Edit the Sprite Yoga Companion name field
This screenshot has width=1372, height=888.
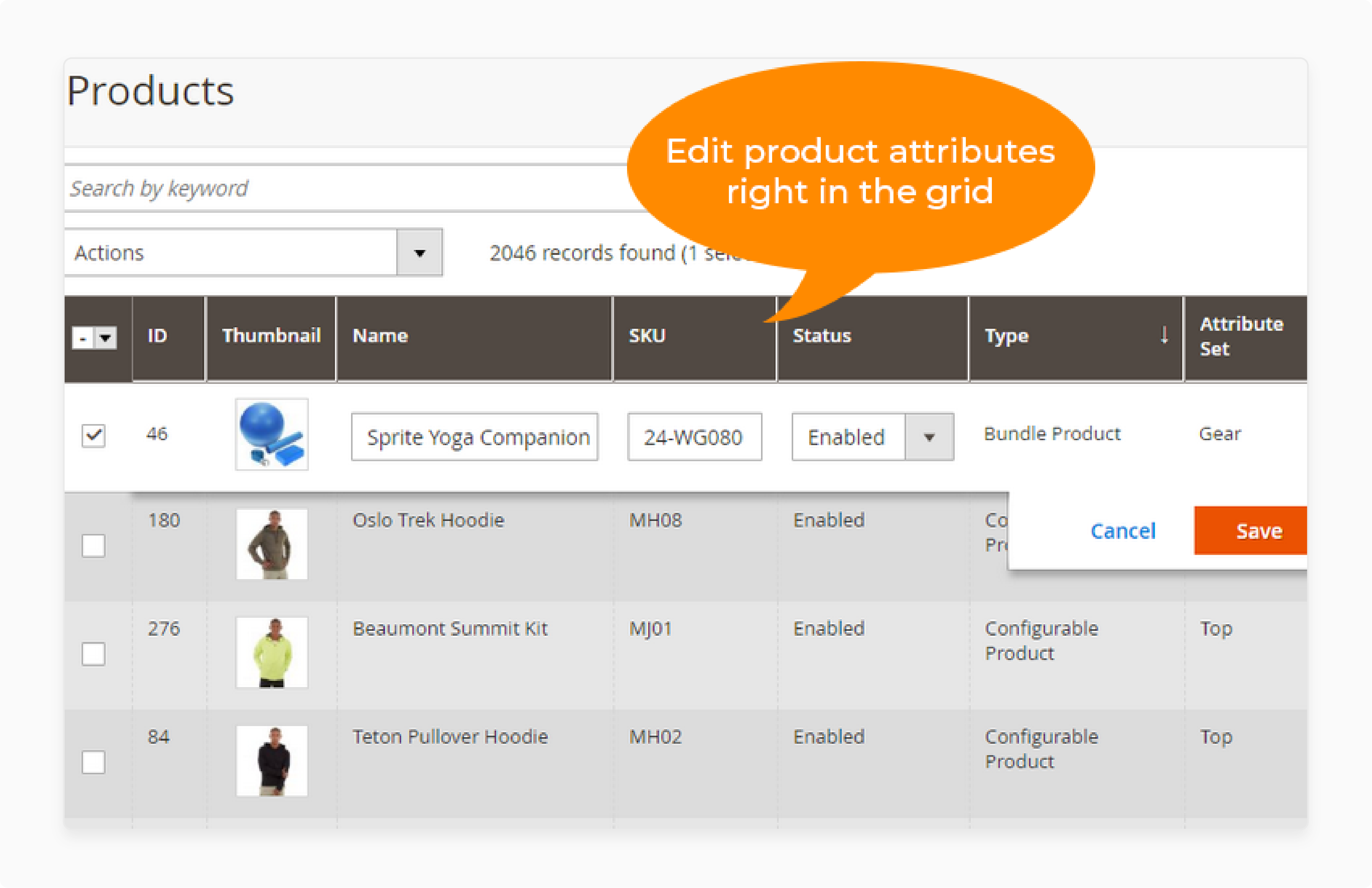point(475,437)
